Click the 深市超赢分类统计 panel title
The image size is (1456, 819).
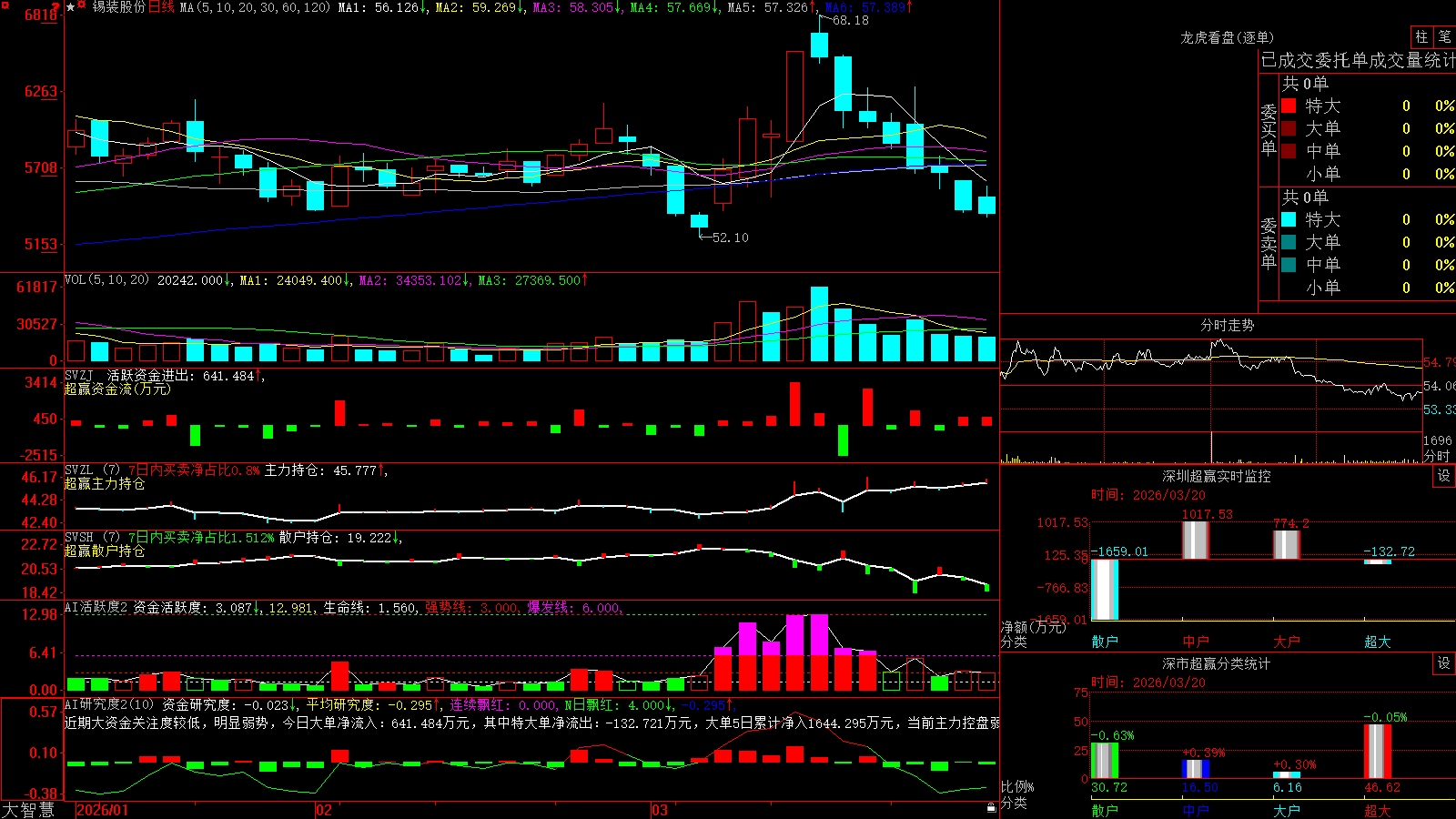click(x=1216, y=663)
